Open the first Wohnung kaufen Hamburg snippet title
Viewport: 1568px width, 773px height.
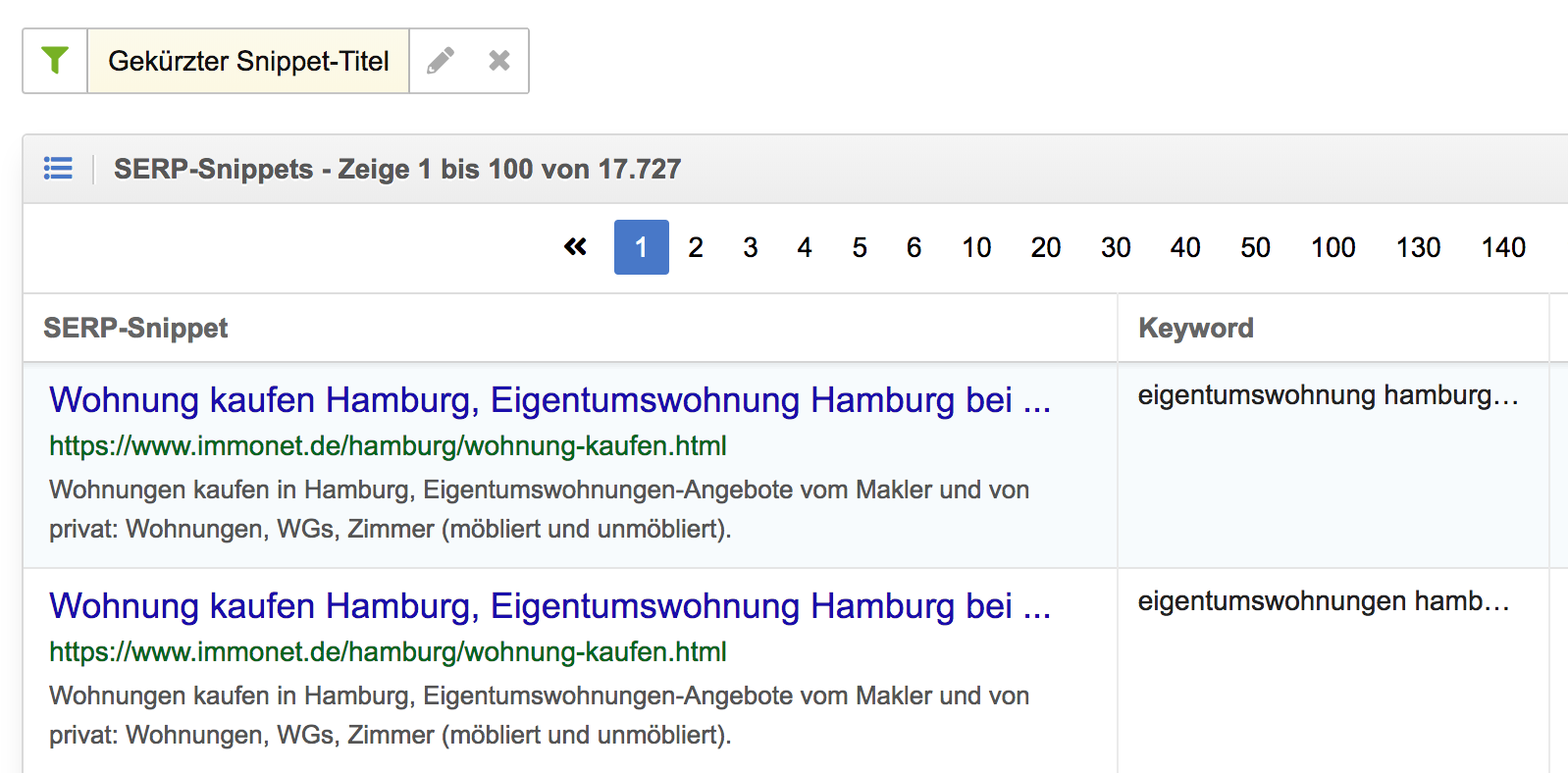(x=549, y=400)
